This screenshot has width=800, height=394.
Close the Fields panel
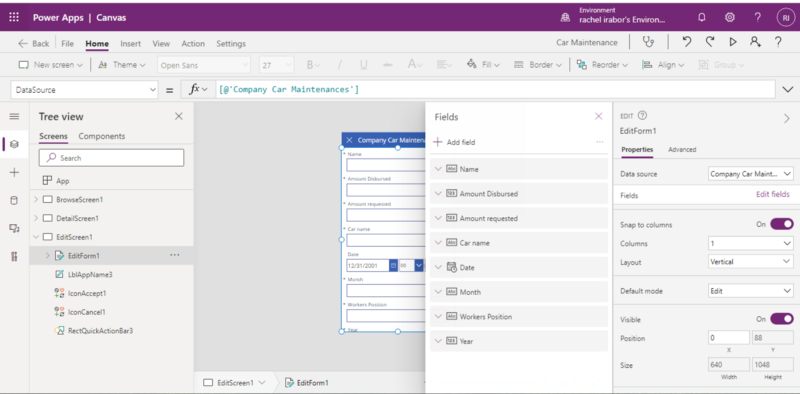click(598, 116)
